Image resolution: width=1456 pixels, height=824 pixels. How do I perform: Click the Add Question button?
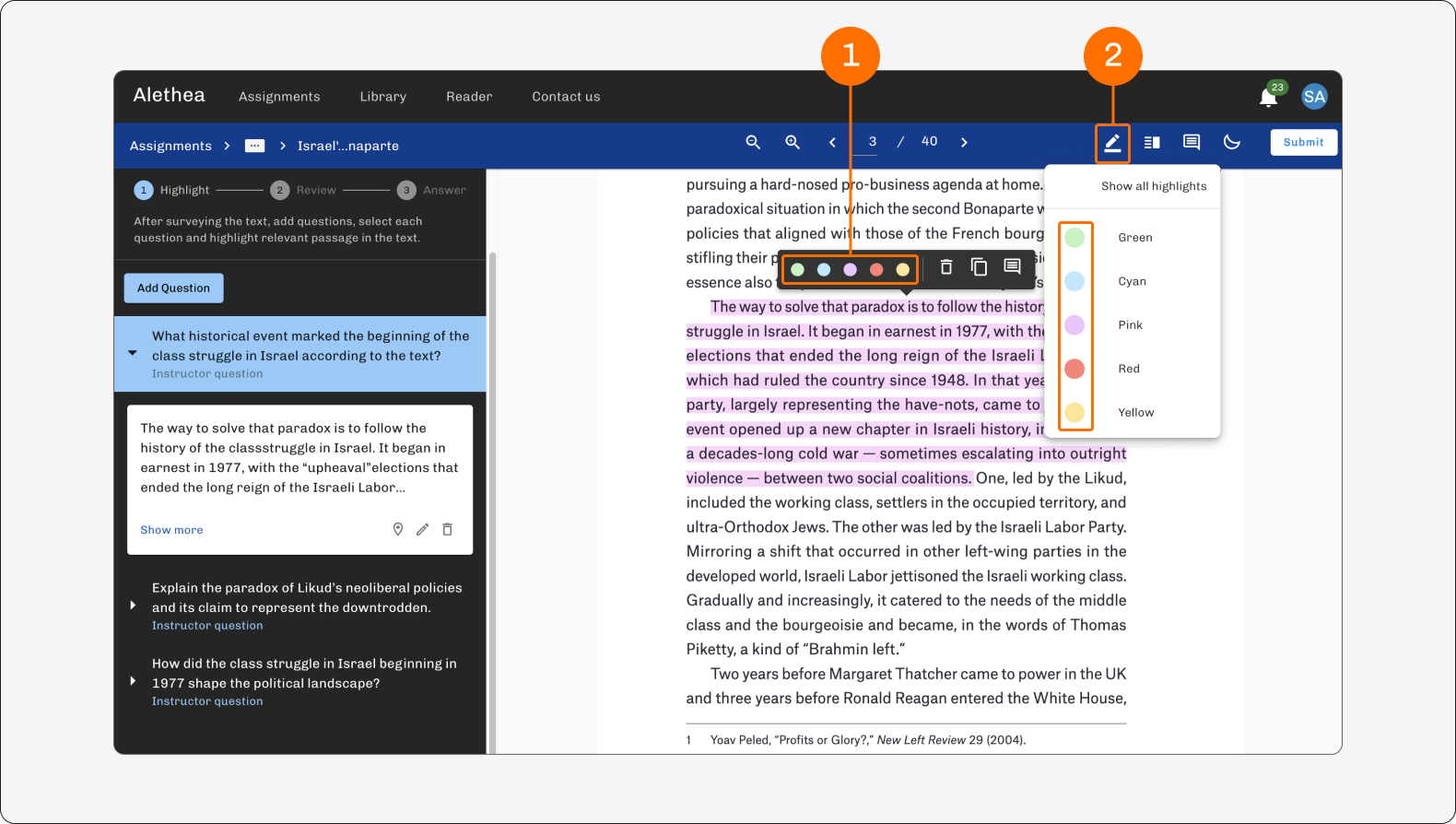point(174,288)
